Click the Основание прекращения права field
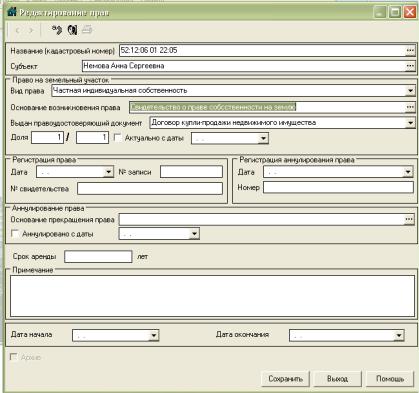419x393 pixels. pos(262,219)
